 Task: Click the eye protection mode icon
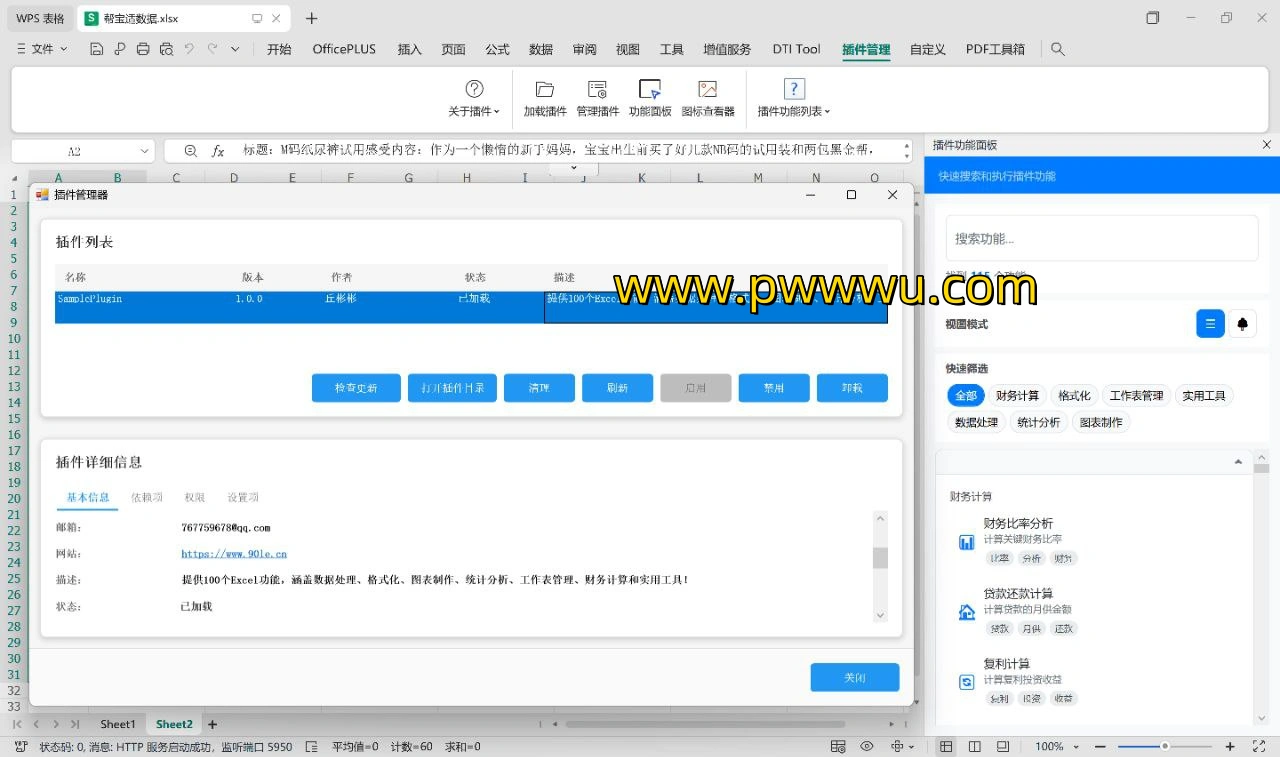click(867, 746)
